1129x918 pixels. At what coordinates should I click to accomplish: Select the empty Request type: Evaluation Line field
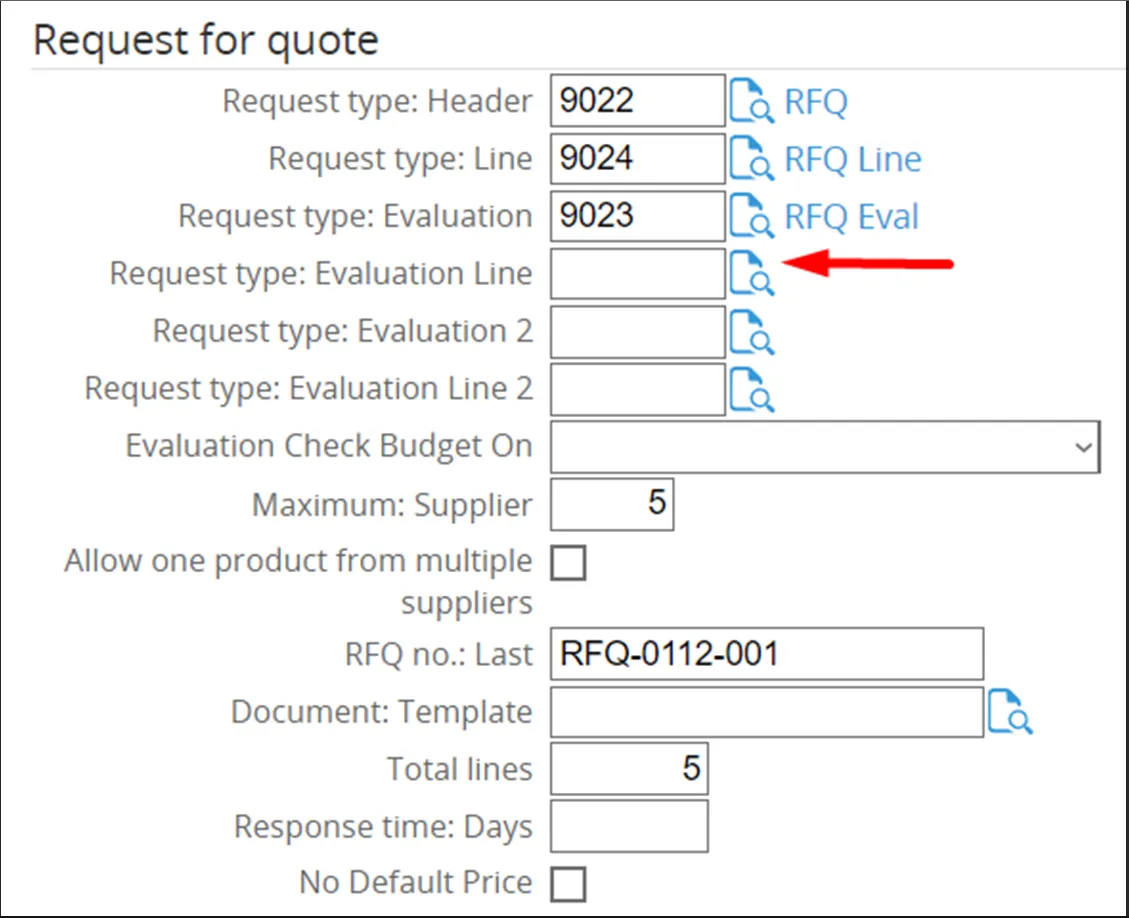click(x=637, y=274)
